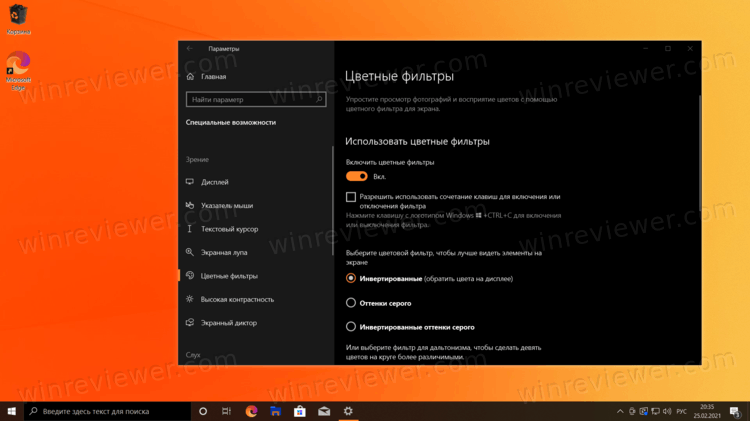The height and width of the screenshot is (421, 750).
Task: Click the main pane vertical scrollbar
Action: coord(700,153)
